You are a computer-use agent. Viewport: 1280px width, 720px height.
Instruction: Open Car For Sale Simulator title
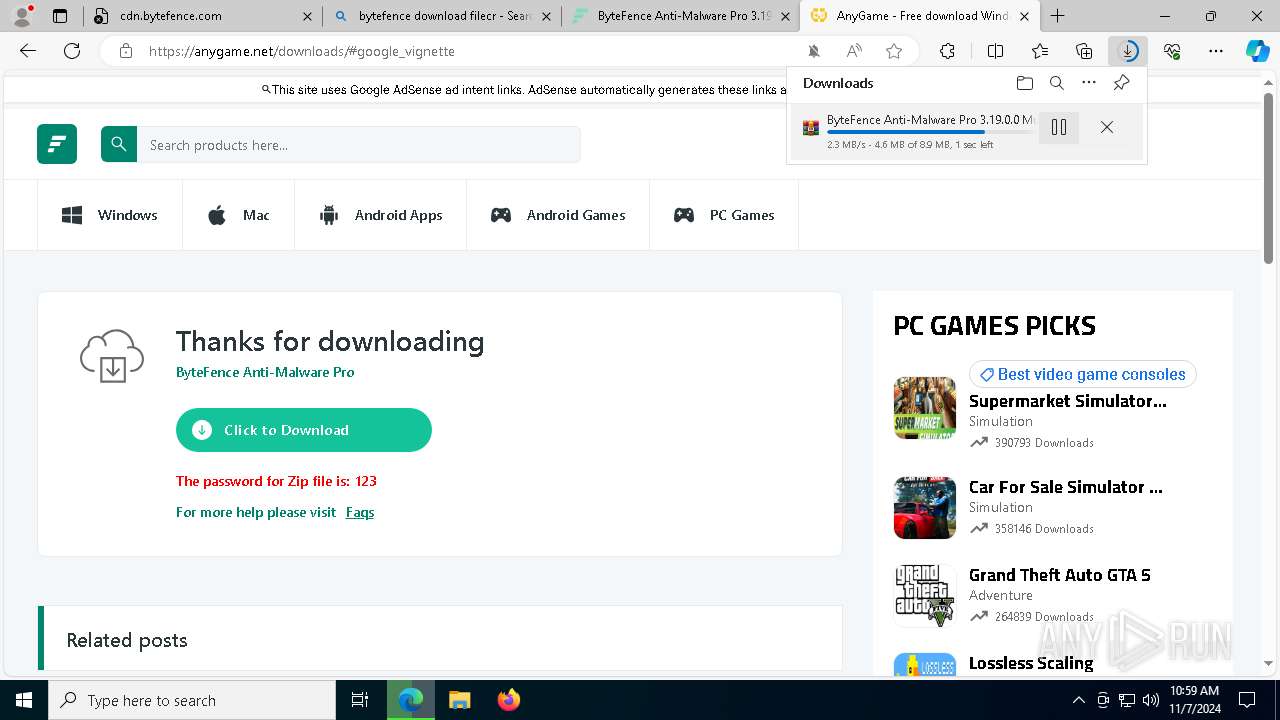[x=1066, y=487]
